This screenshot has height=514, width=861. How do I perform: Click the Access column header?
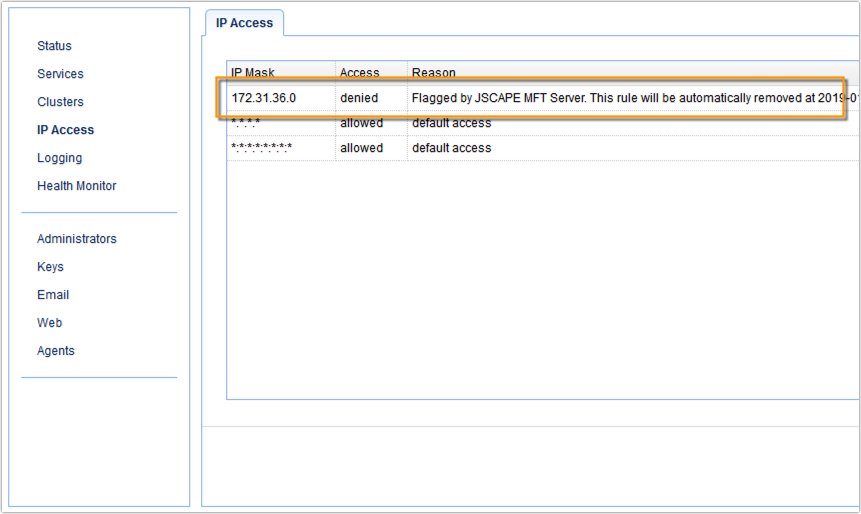click(359, 73)
